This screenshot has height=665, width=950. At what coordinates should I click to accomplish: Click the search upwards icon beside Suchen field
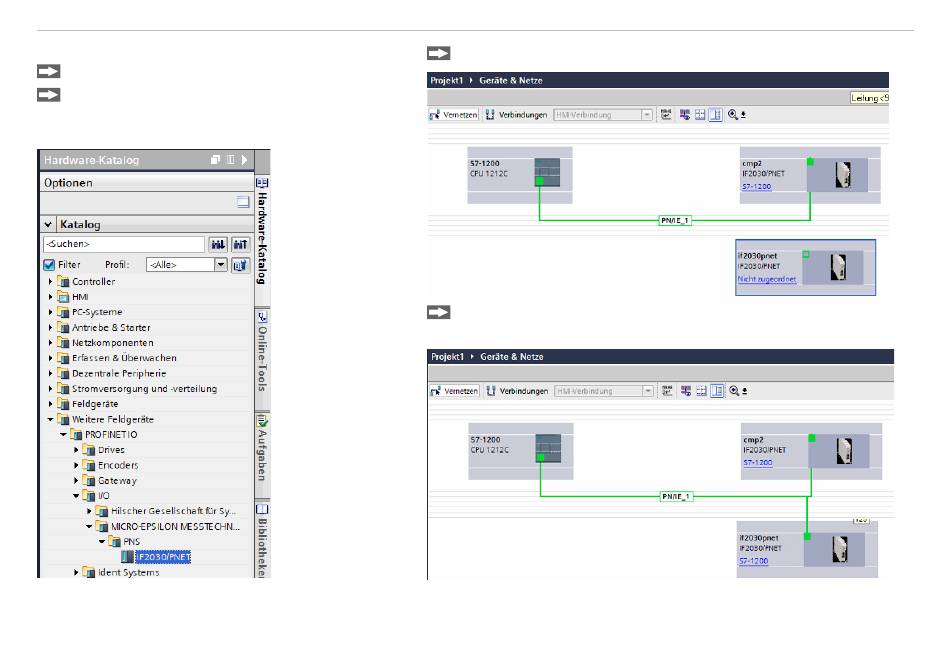coord(241,244)
